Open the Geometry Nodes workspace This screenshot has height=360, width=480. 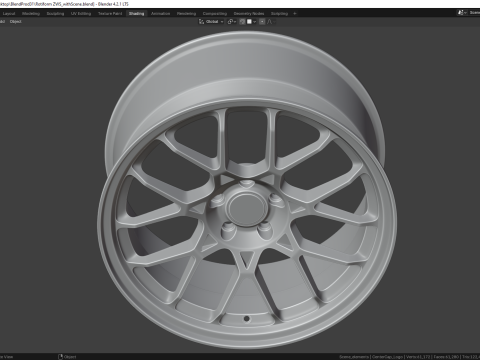(249, 14)
